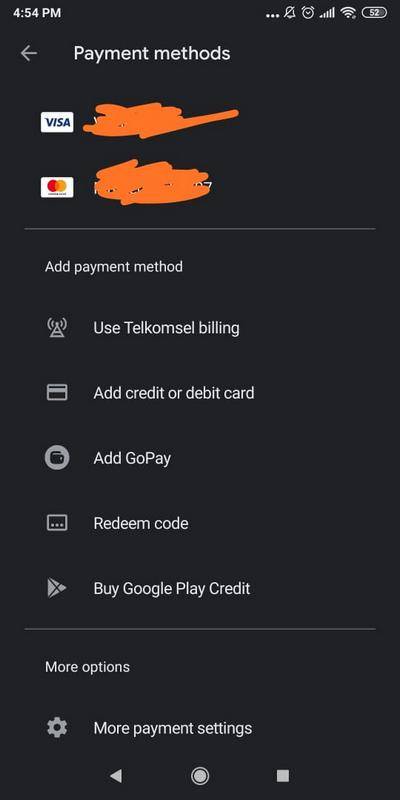Select the saved Visa card entry
Image resolution: width=400 pixels, height=800 pixels.
pos(200,122)
